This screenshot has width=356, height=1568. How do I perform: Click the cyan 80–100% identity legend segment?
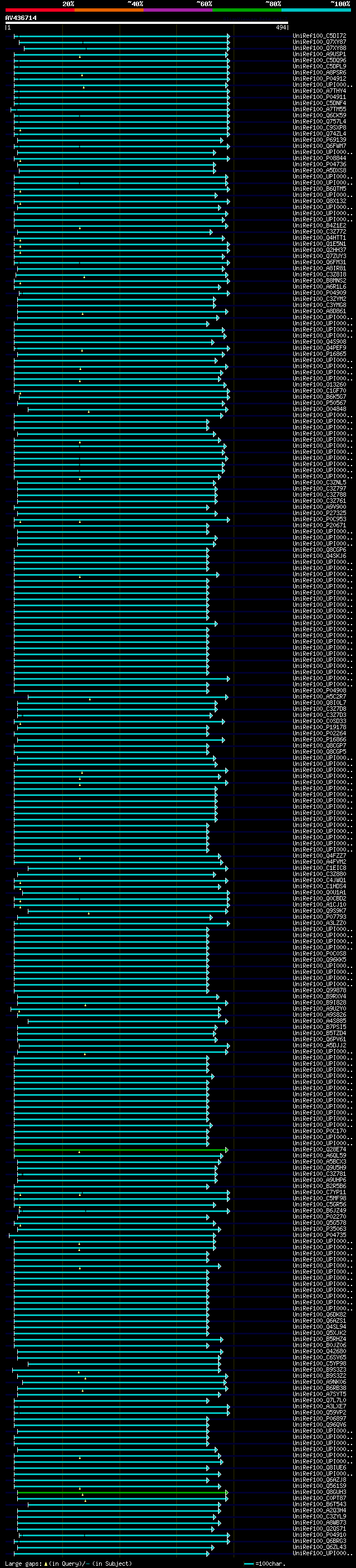[x=316, y=10]
